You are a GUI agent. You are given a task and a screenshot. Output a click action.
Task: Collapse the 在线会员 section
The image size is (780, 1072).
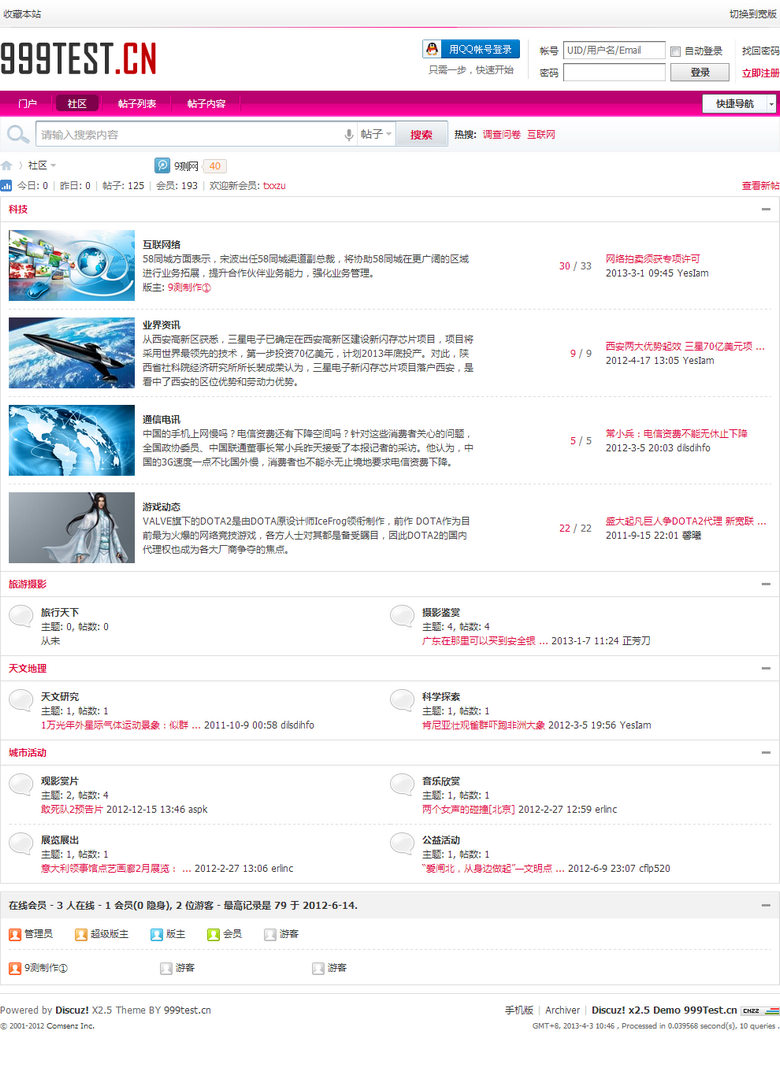tap(766, 905)
